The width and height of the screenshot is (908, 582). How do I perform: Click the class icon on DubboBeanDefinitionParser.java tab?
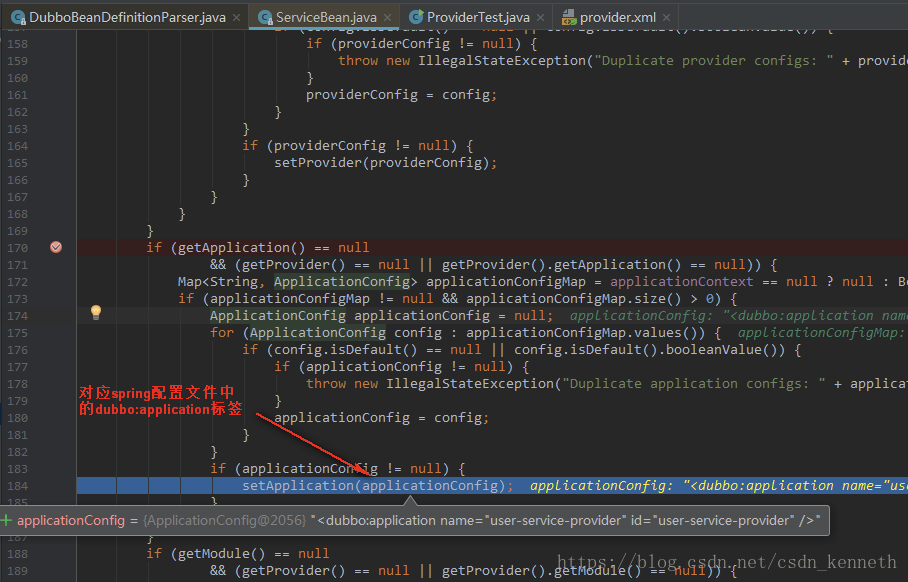(18, 17)
